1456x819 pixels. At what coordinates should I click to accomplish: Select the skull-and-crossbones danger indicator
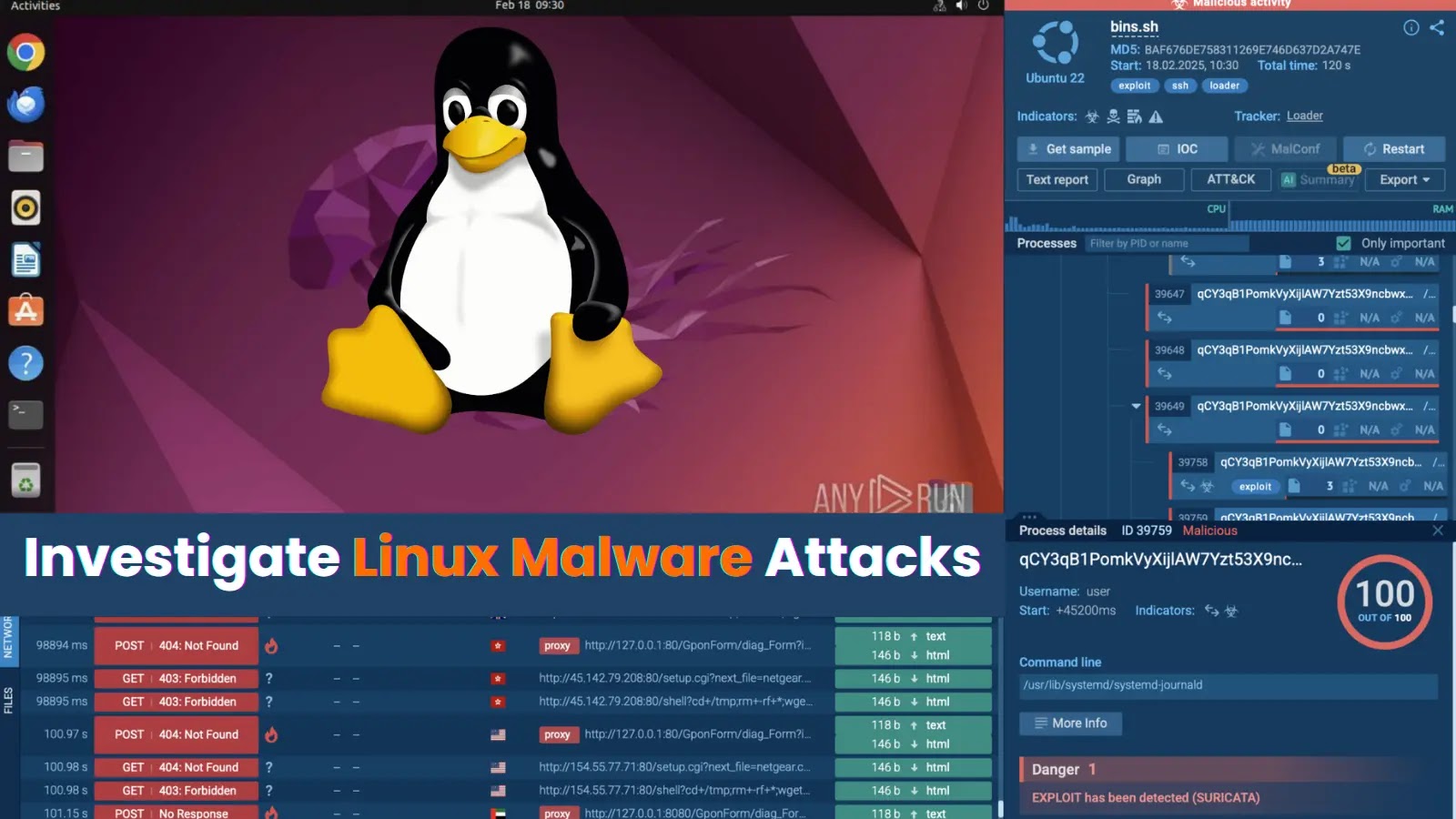point(1112,116)
